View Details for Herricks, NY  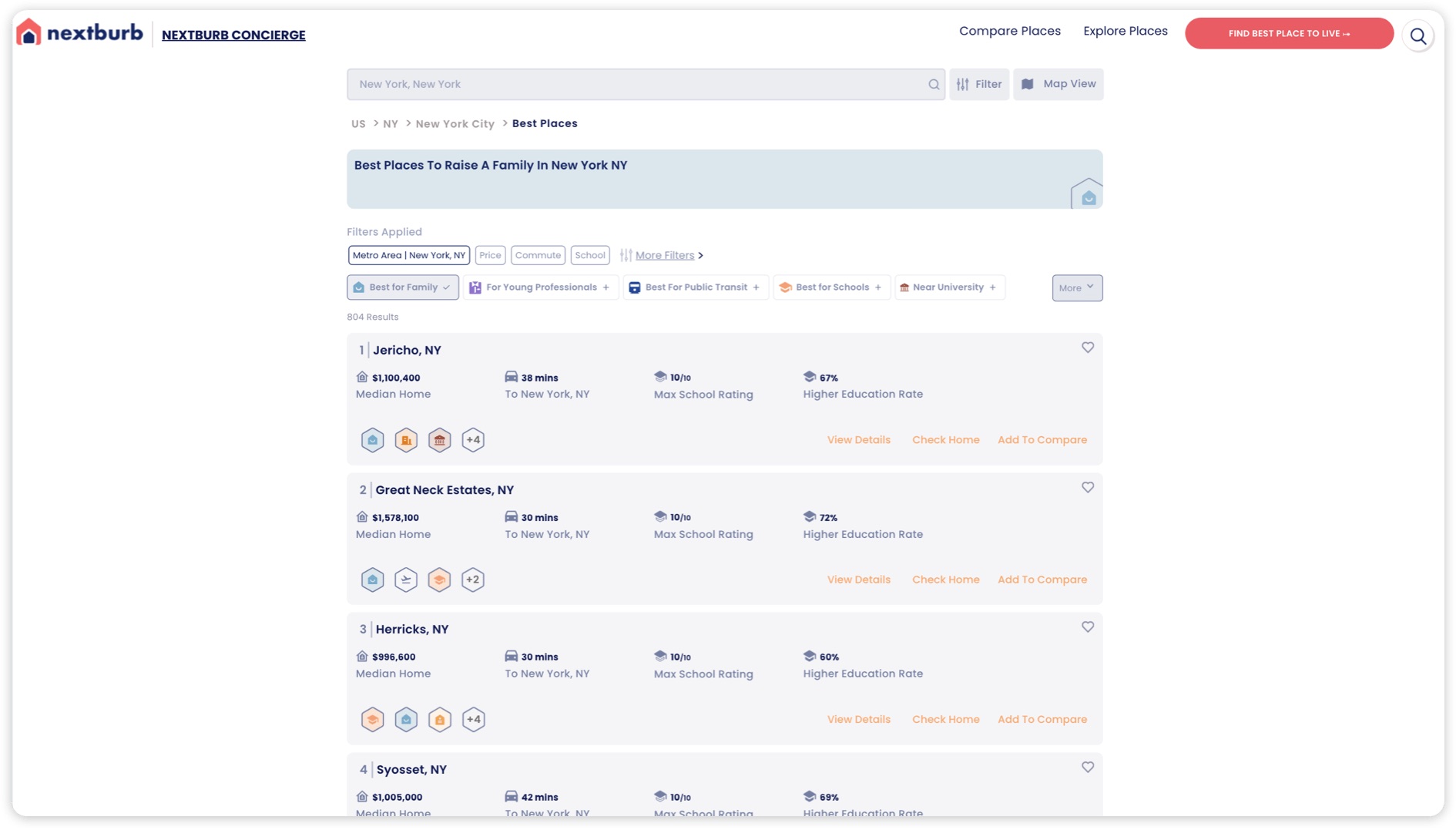(858, 720)
